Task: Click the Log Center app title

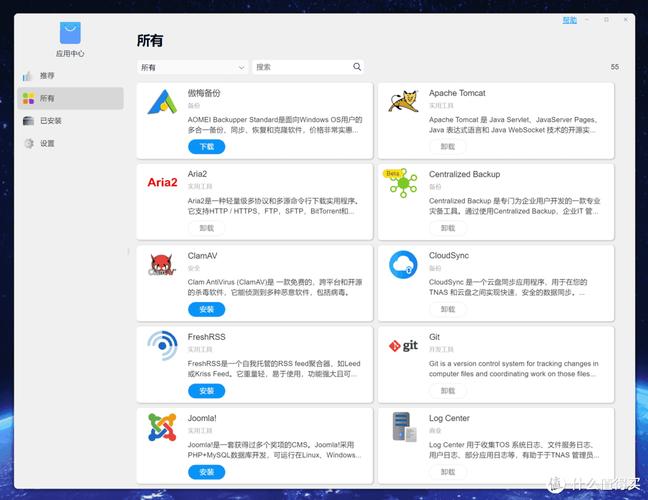Action: click(449, 418)
